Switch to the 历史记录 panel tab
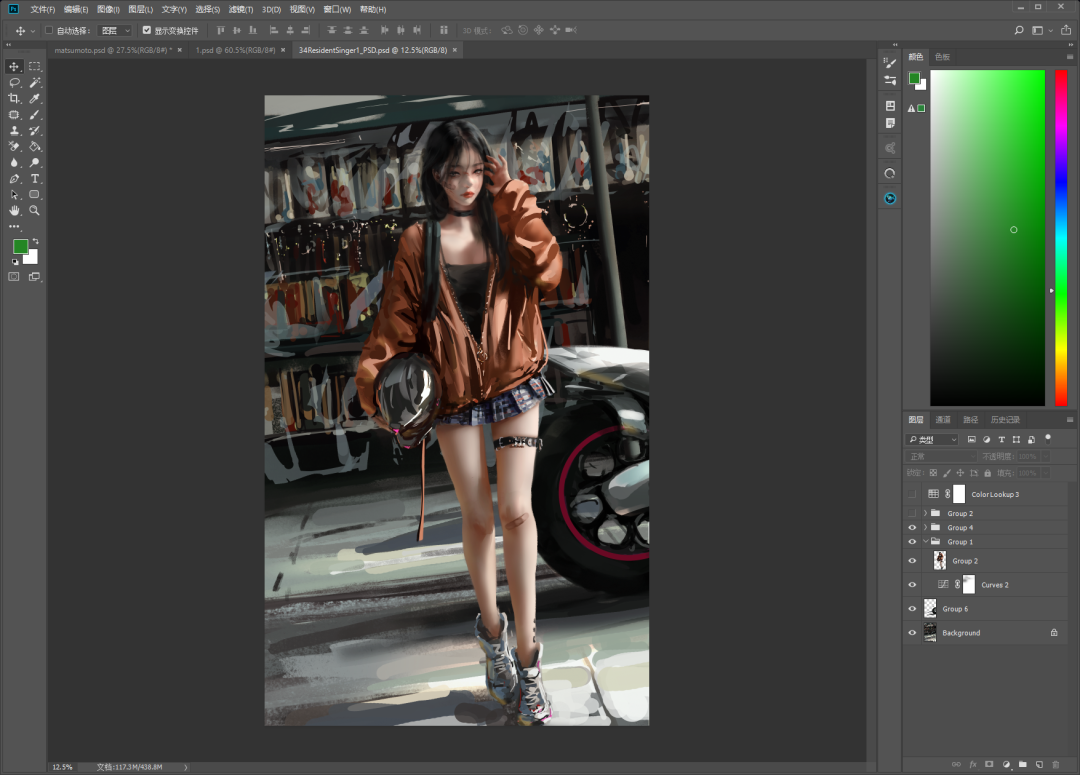The image size is (1080, 775). click(x=1004, y=419)
